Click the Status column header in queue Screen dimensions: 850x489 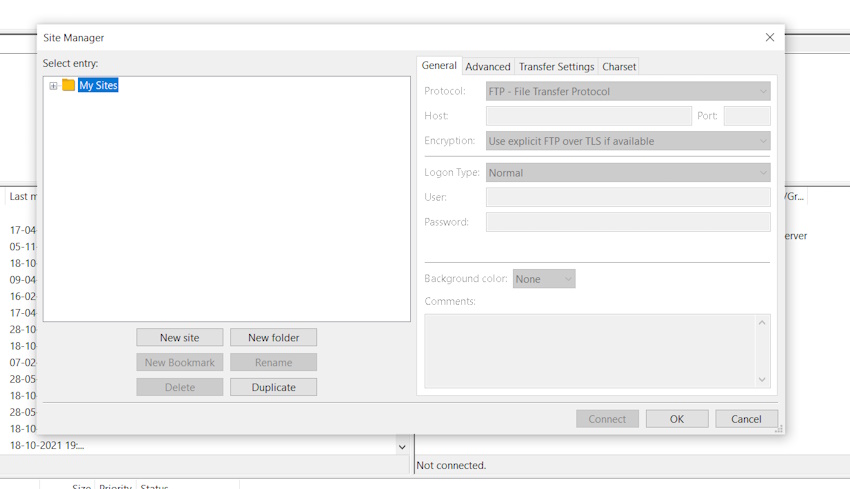coord(154,486)
